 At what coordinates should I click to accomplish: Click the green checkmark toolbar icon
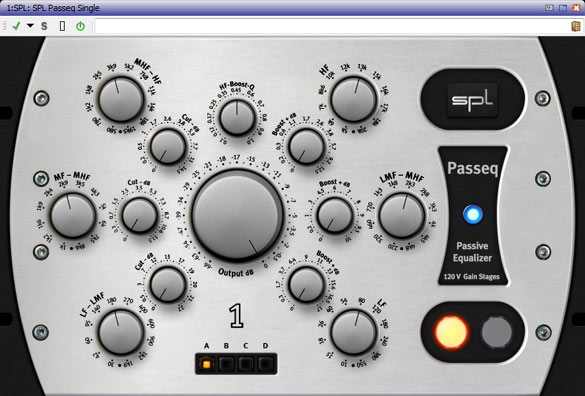pyautogui.click(x=16, y=26)
